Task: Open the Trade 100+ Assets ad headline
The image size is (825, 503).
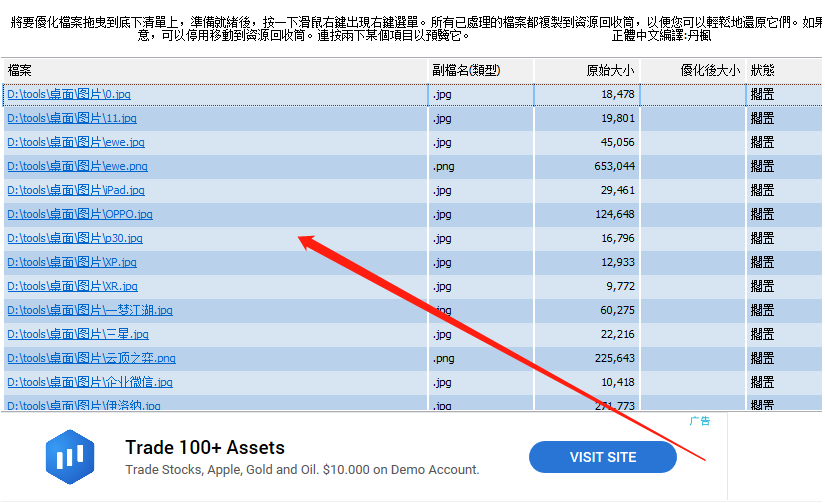Action: point(205,448)
